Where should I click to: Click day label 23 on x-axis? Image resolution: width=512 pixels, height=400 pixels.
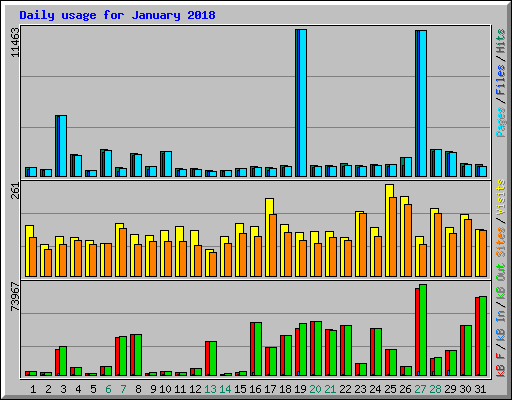pyautogui.click(x=361, y=389)
